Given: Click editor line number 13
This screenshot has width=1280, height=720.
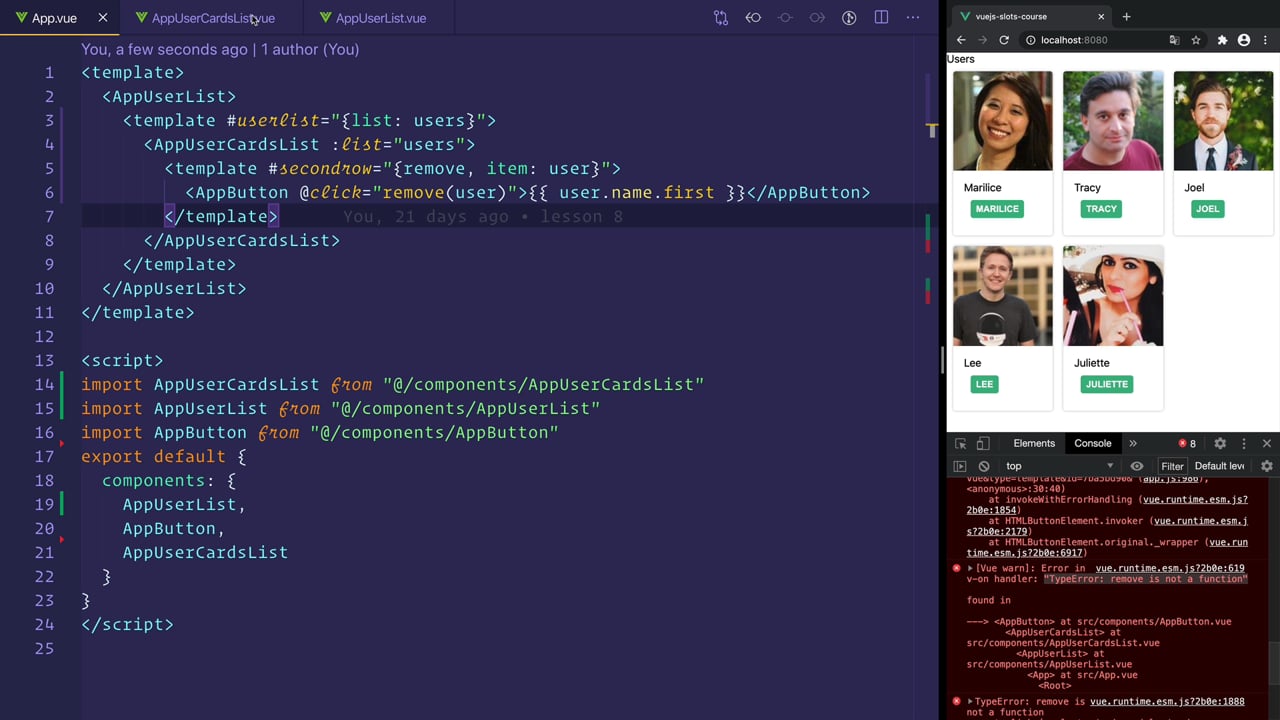Looking at the screenshot, I should pos(44,360).
